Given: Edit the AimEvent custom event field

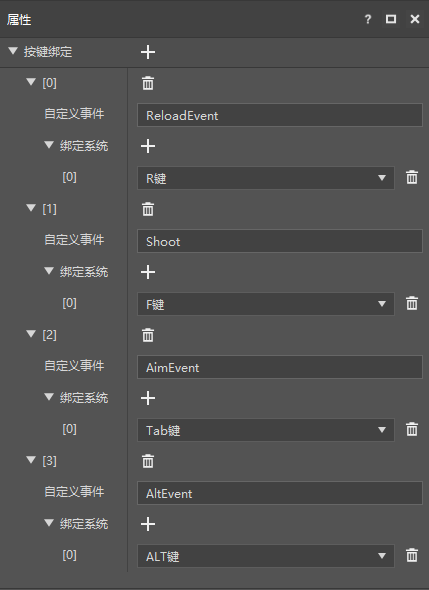Looking at the screenshot, I should [280, 367].
